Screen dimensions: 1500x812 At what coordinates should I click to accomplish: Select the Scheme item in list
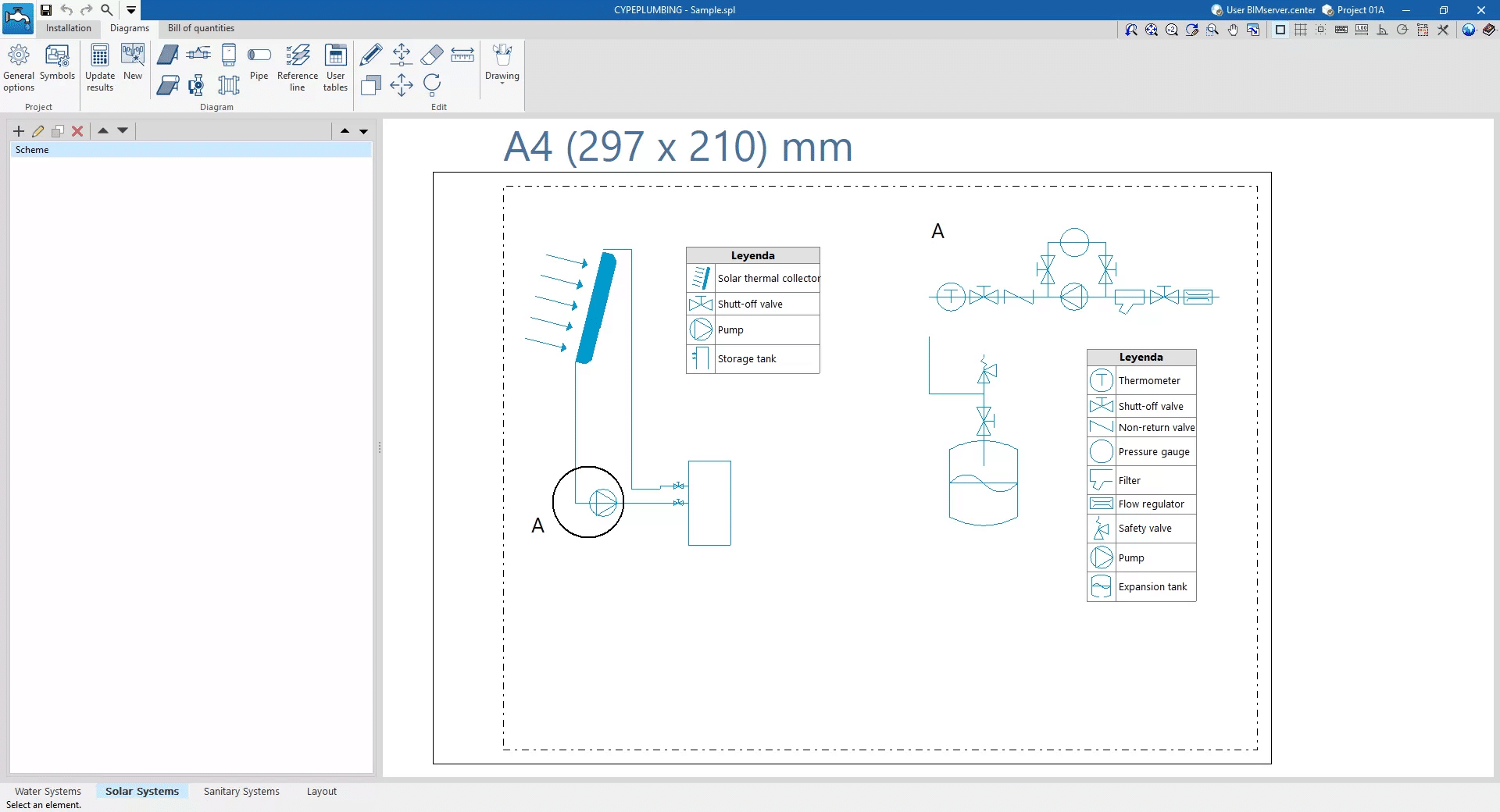[32, 150]
